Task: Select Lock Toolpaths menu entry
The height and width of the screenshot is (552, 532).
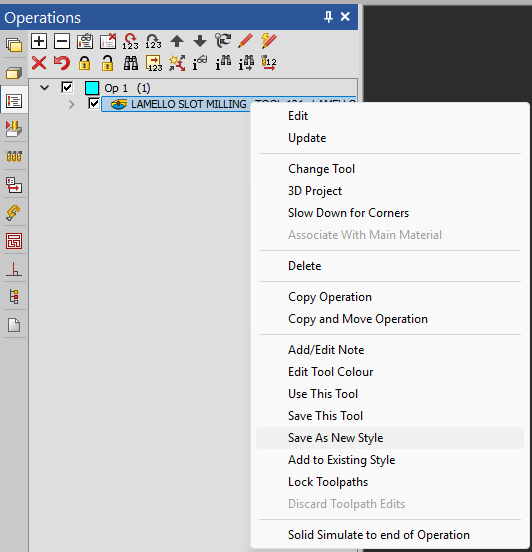Action: click(390, 482)
